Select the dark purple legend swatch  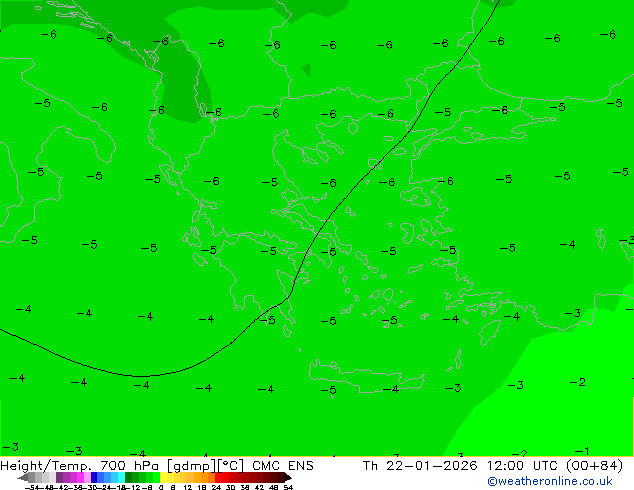tap(59, 477)
